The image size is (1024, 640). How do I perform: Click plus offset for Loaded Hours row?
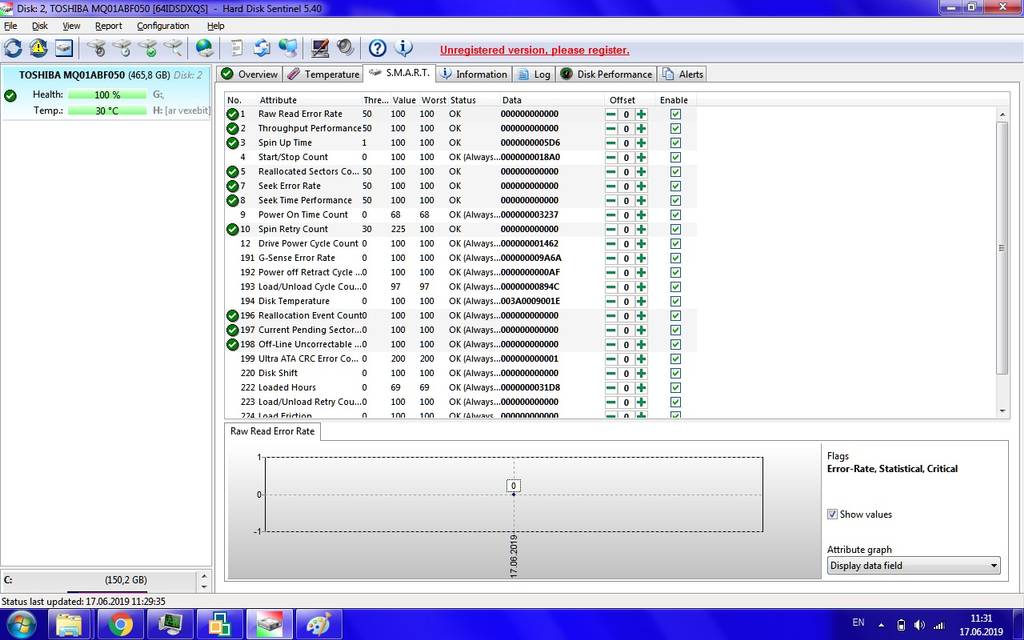(641, 387)
